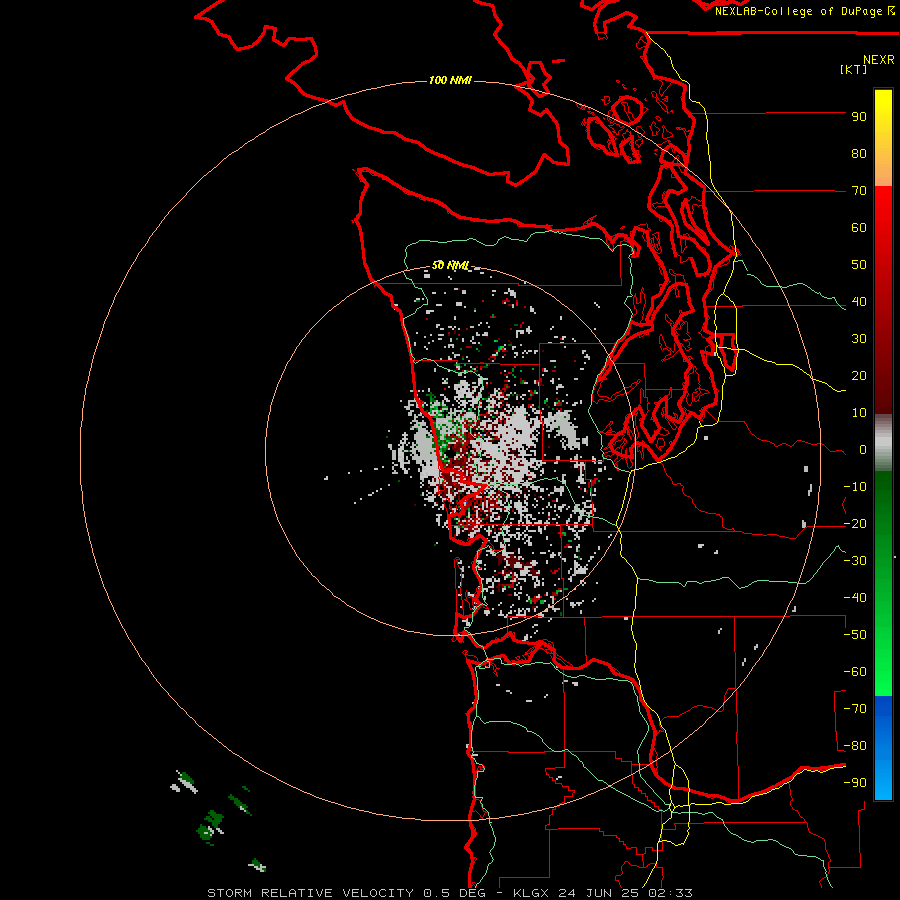Click the 0 scale value
Viewport: 900px width, 900px height.
point(863,450)
